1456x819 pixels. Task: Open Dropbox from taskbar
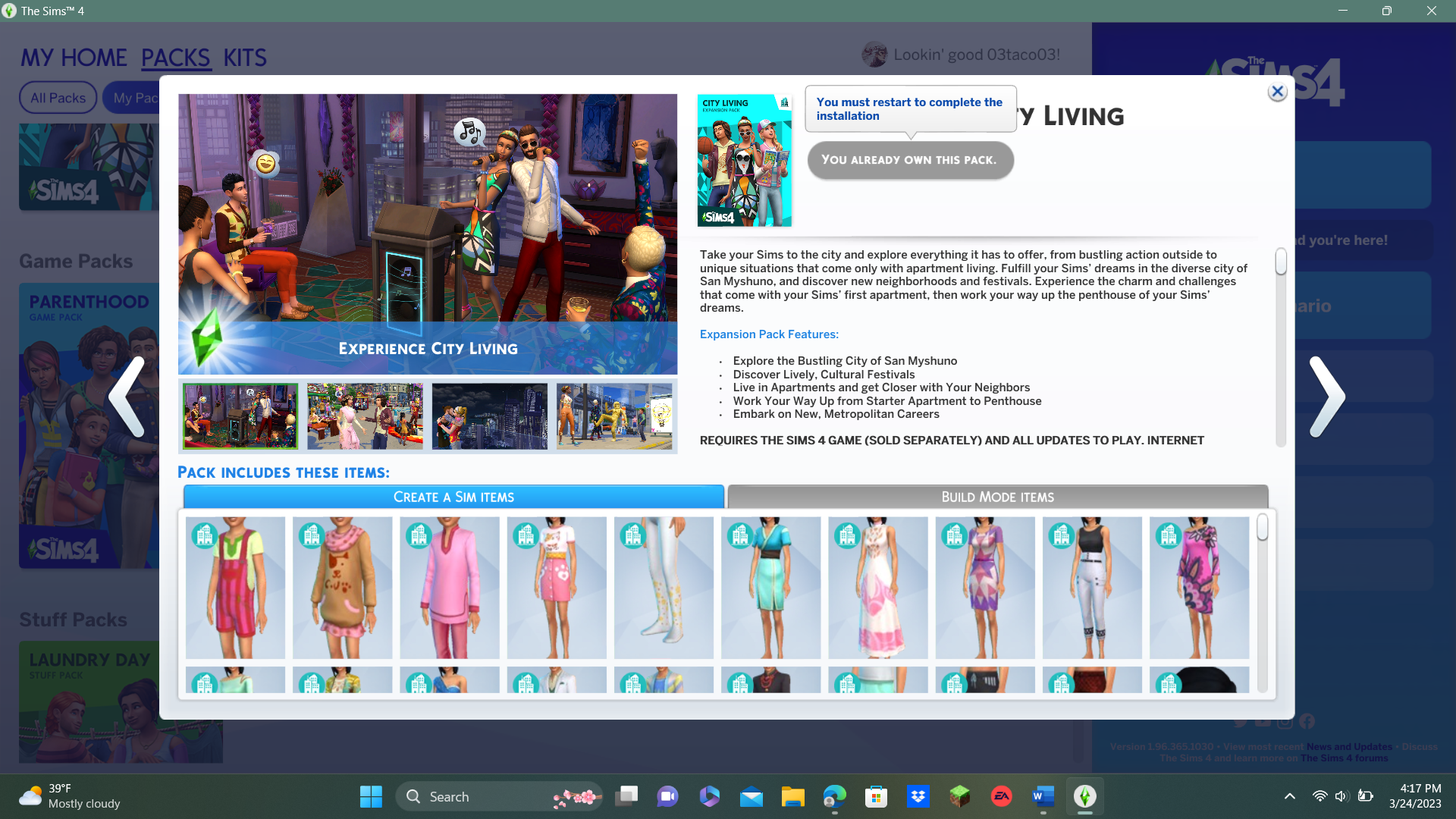pyautogui.click(x=918, y=796)
